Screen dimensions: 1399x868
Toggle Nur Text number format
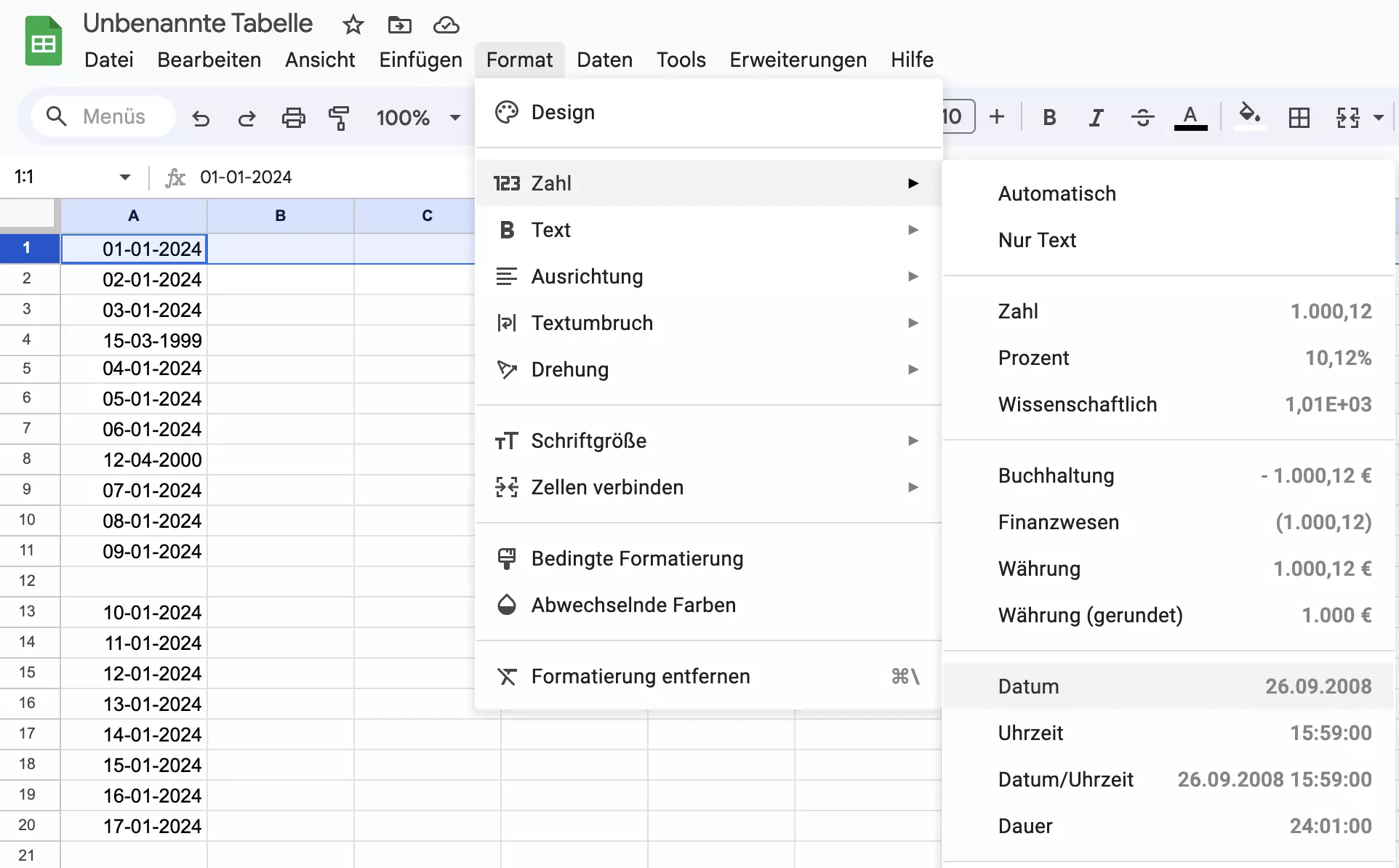tap(1037, 239)
